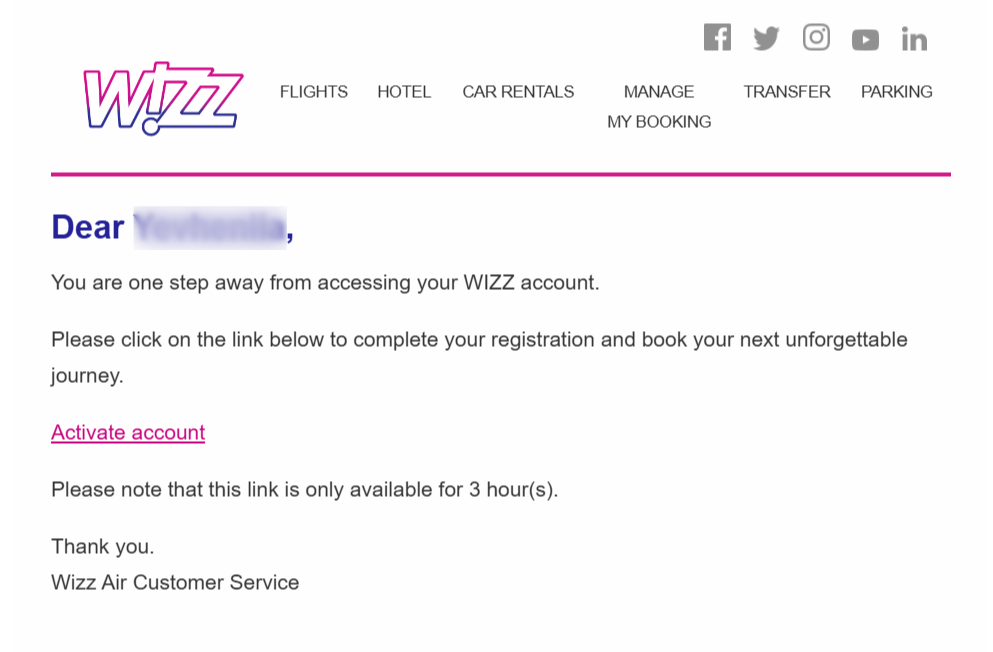Click the Activate account link

(x=128, y=433)
